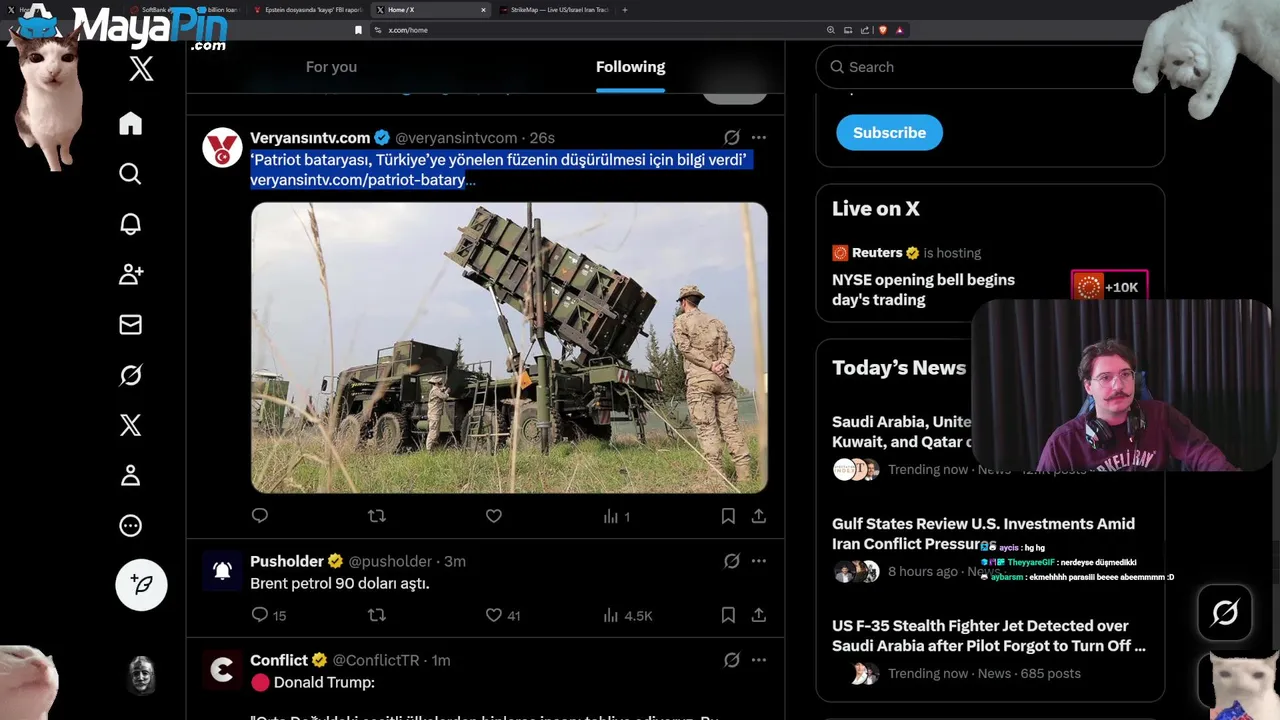1280x720 pixels.
Task: Click Grok icon on Veryansıntv post
Action: pyautogui.click(x=732, y=138)
